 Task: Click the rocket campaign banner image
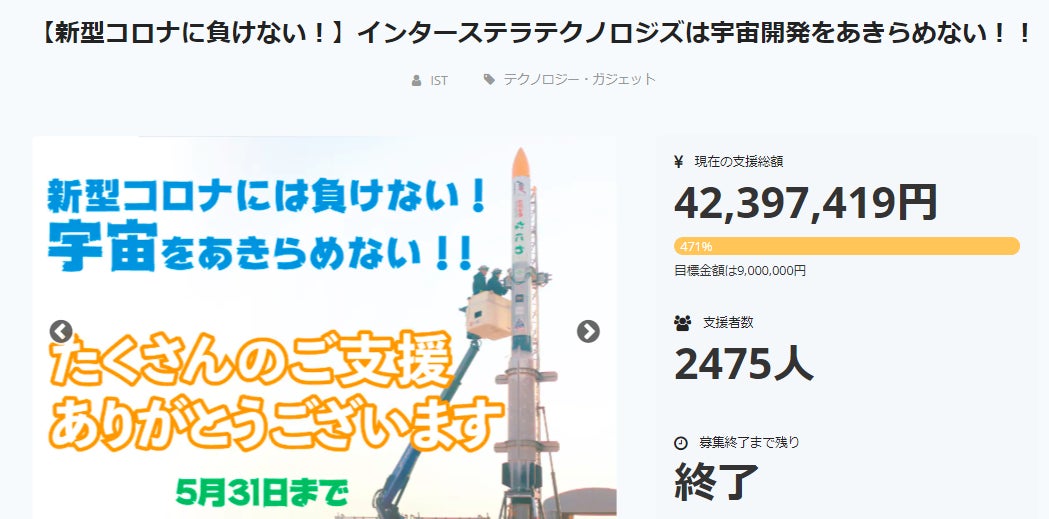click(x=324, y=328)
